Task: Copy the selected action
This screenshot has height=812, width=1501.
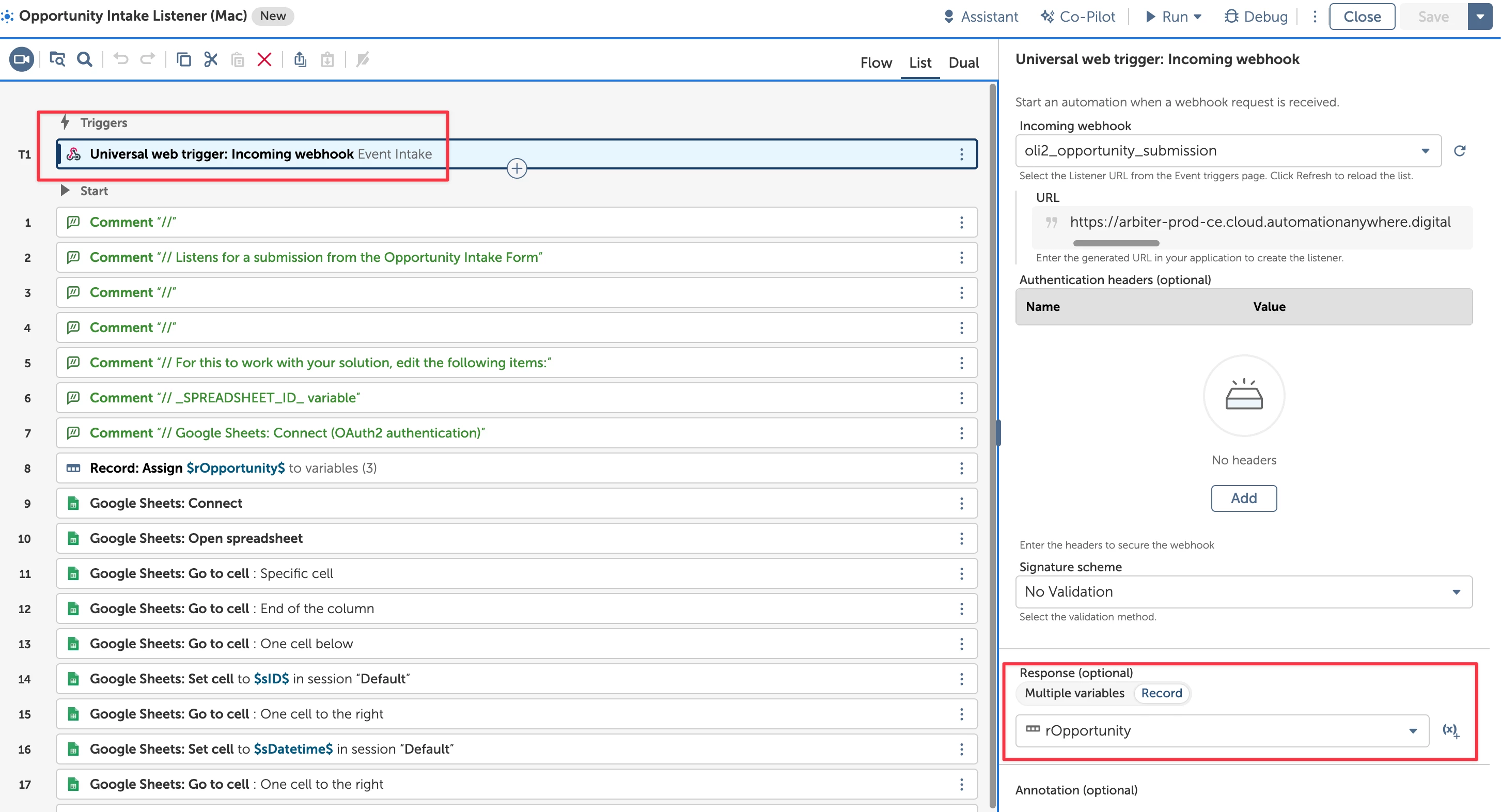Action: coord(183,59)
